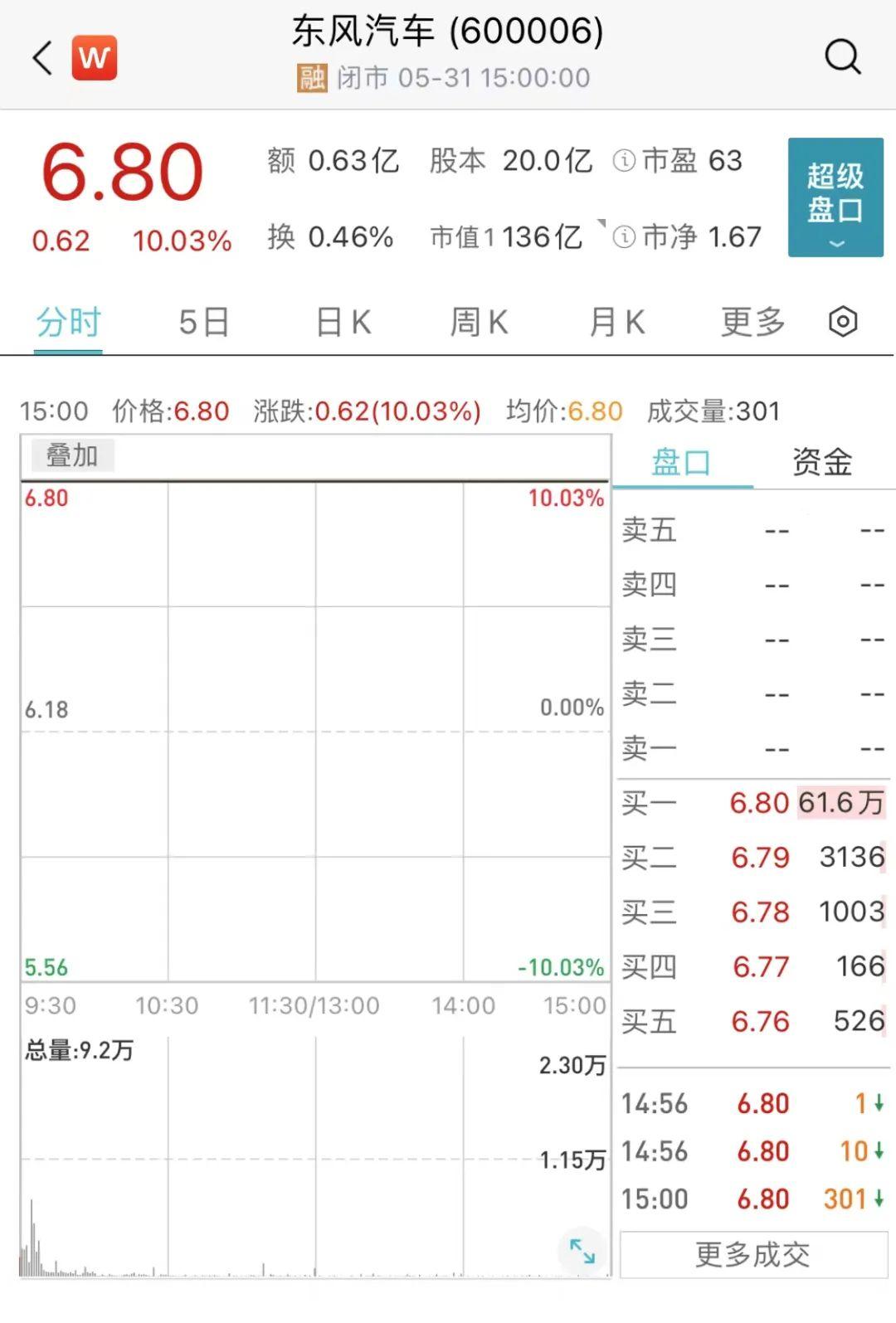Toggle the 叠加 overlay button
Image resolution: width=896 pixels, height=1323 pixels.
pos(72,455)
